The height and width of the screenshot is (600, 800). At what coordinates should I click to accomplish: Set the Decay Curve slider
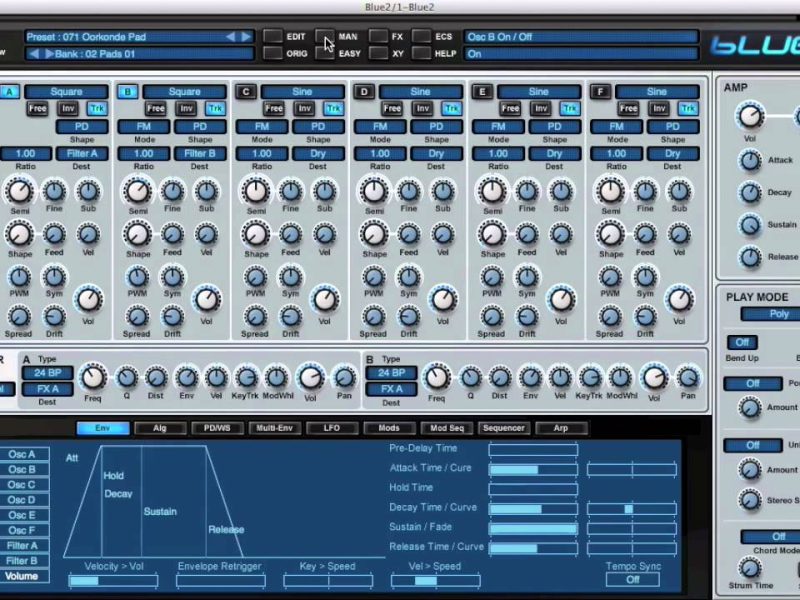pyautogui.click(x=632, y=509)
